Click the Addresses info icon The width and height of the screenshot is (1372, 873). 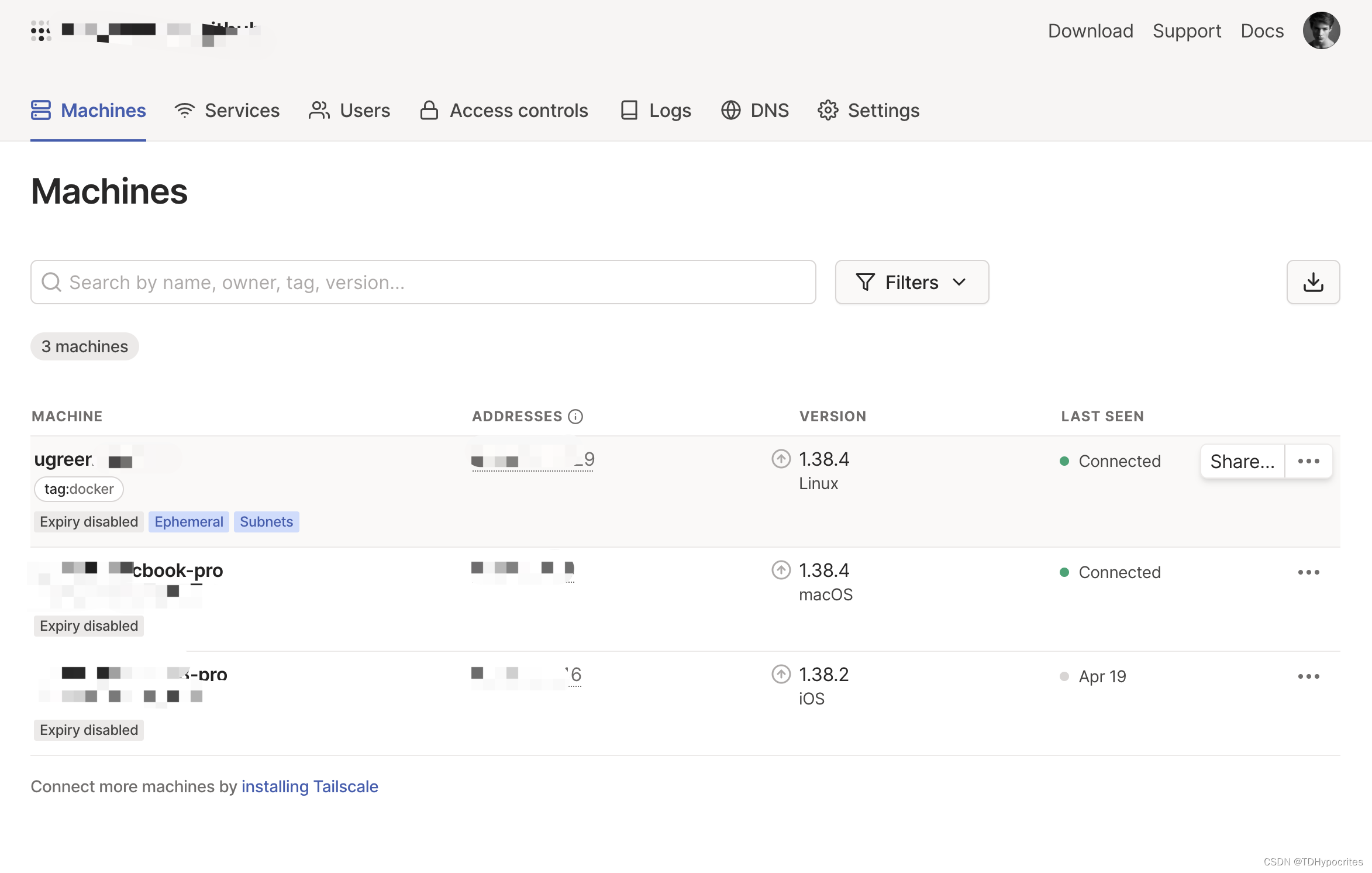[575, 417]
